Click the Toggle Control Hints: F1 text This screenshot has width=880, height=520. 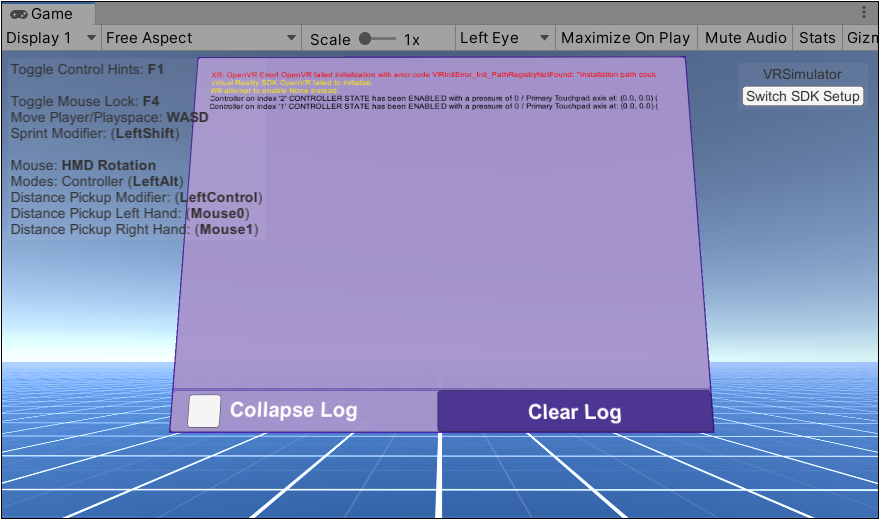87,70
